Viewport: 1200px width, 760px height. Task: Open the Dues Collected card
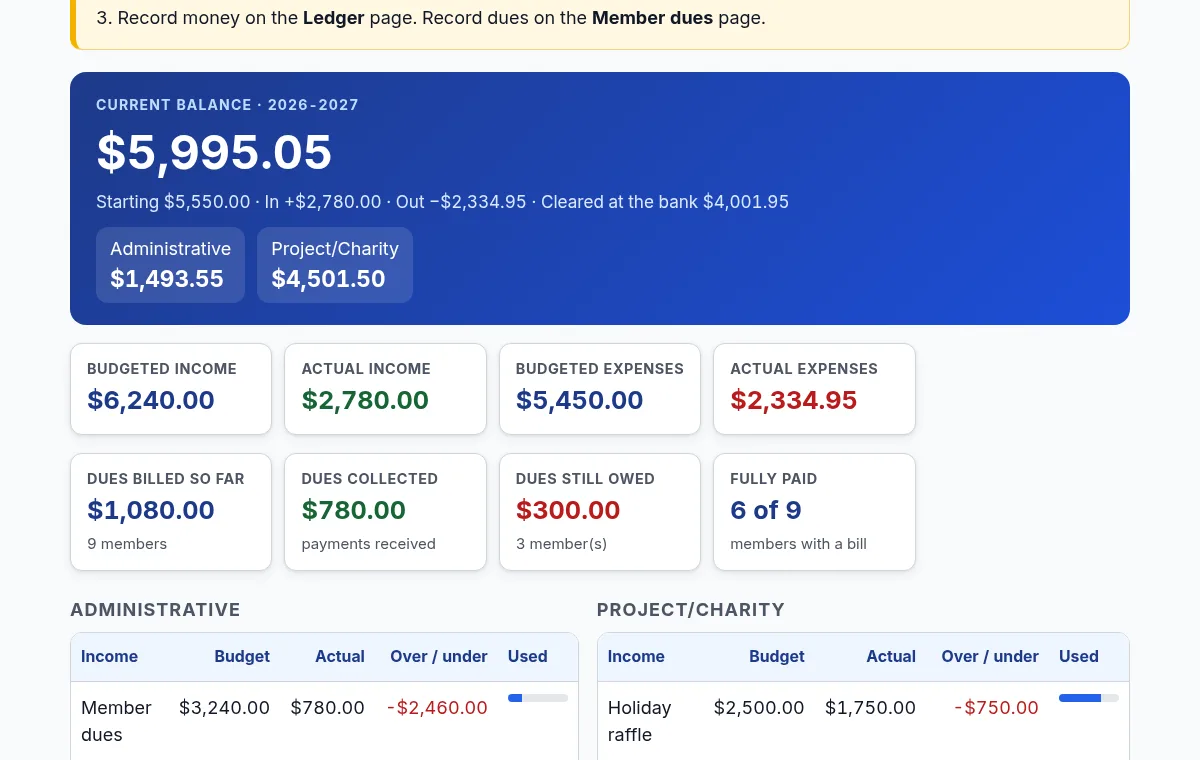tap(385, 512)
